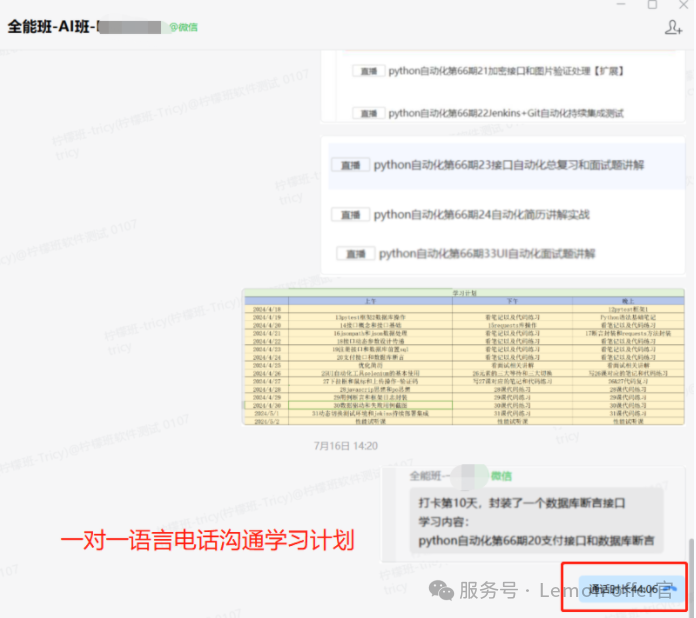Click the add member icon
The height and width of the screenshot is (618, 696).
[x=672, y=28]
